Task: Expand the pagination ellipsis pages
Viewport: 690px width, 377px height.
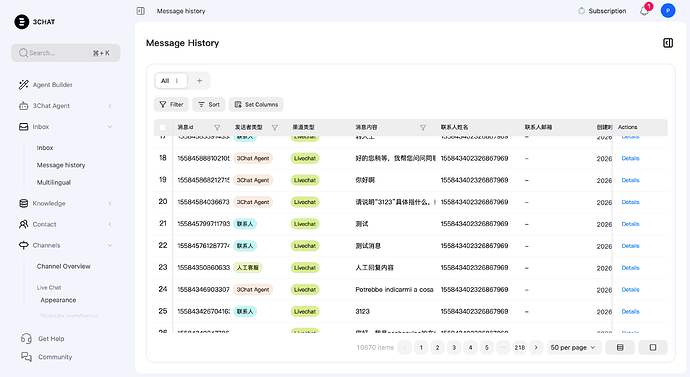Action: [x=503, y=348]
